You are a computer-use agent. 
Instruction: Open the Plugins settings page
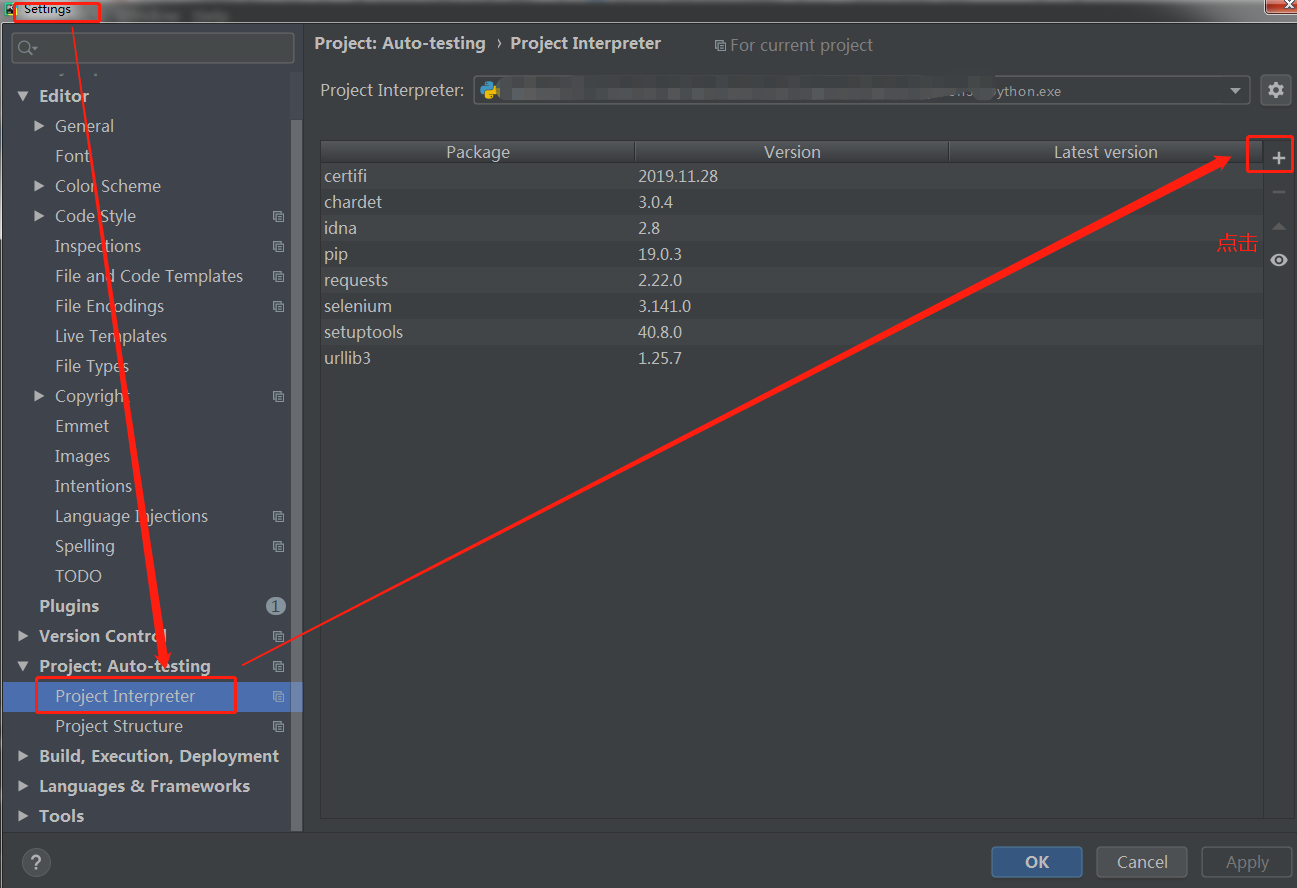click(69, 606)
